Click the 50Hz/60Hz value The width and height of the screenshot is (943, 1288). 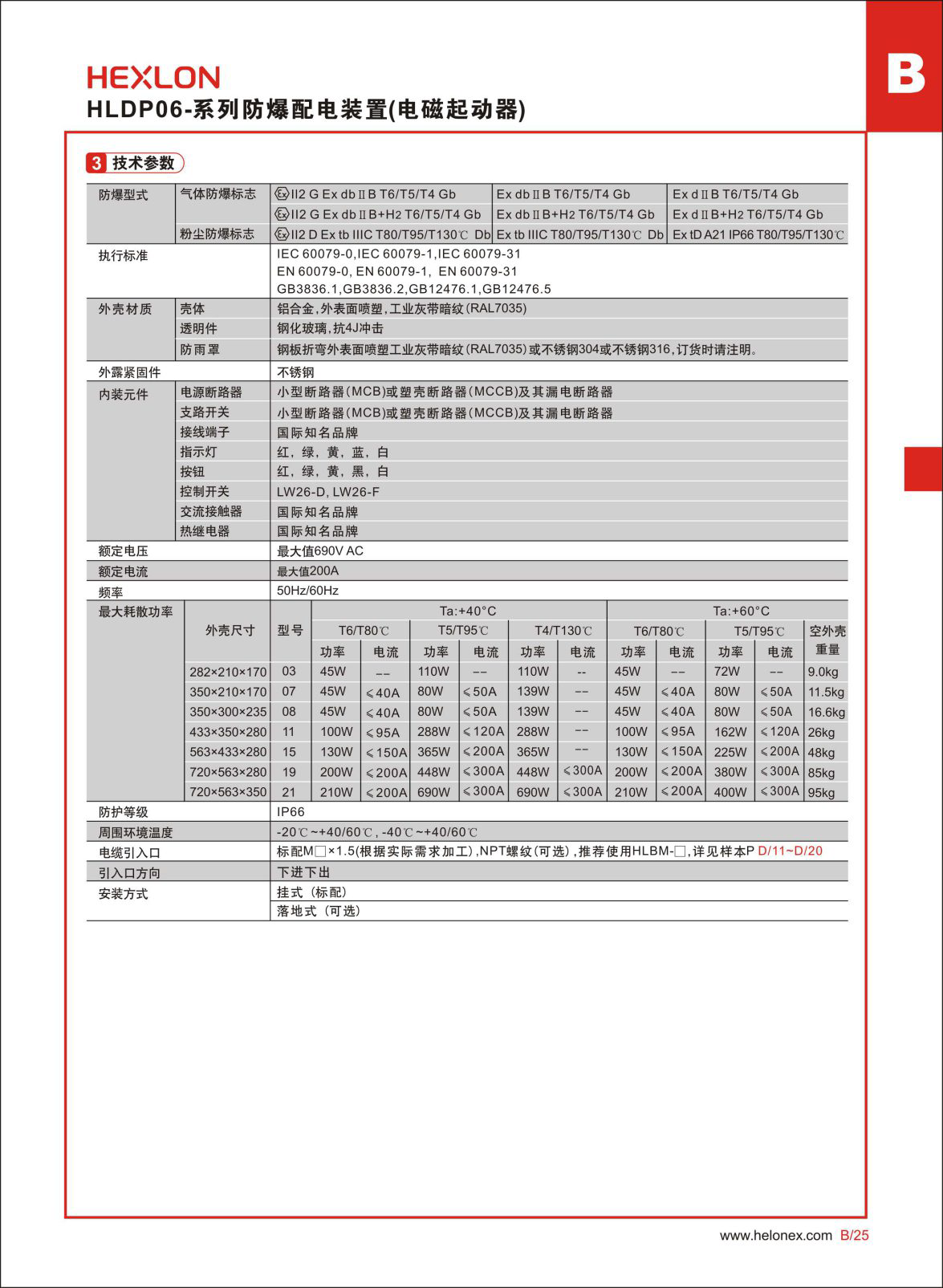coord(308,591)
